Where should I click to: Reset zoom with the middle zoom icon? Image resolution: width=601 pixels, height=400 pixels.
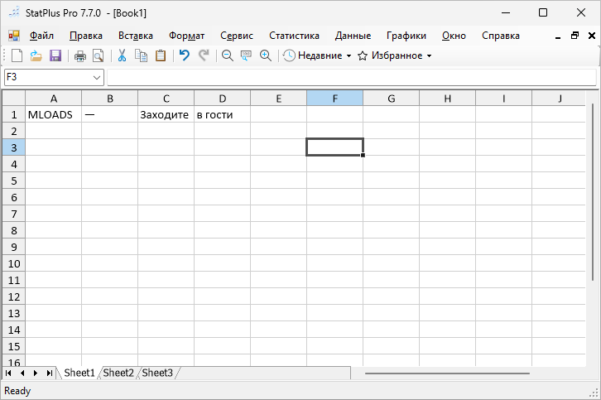tap(246, 56)
